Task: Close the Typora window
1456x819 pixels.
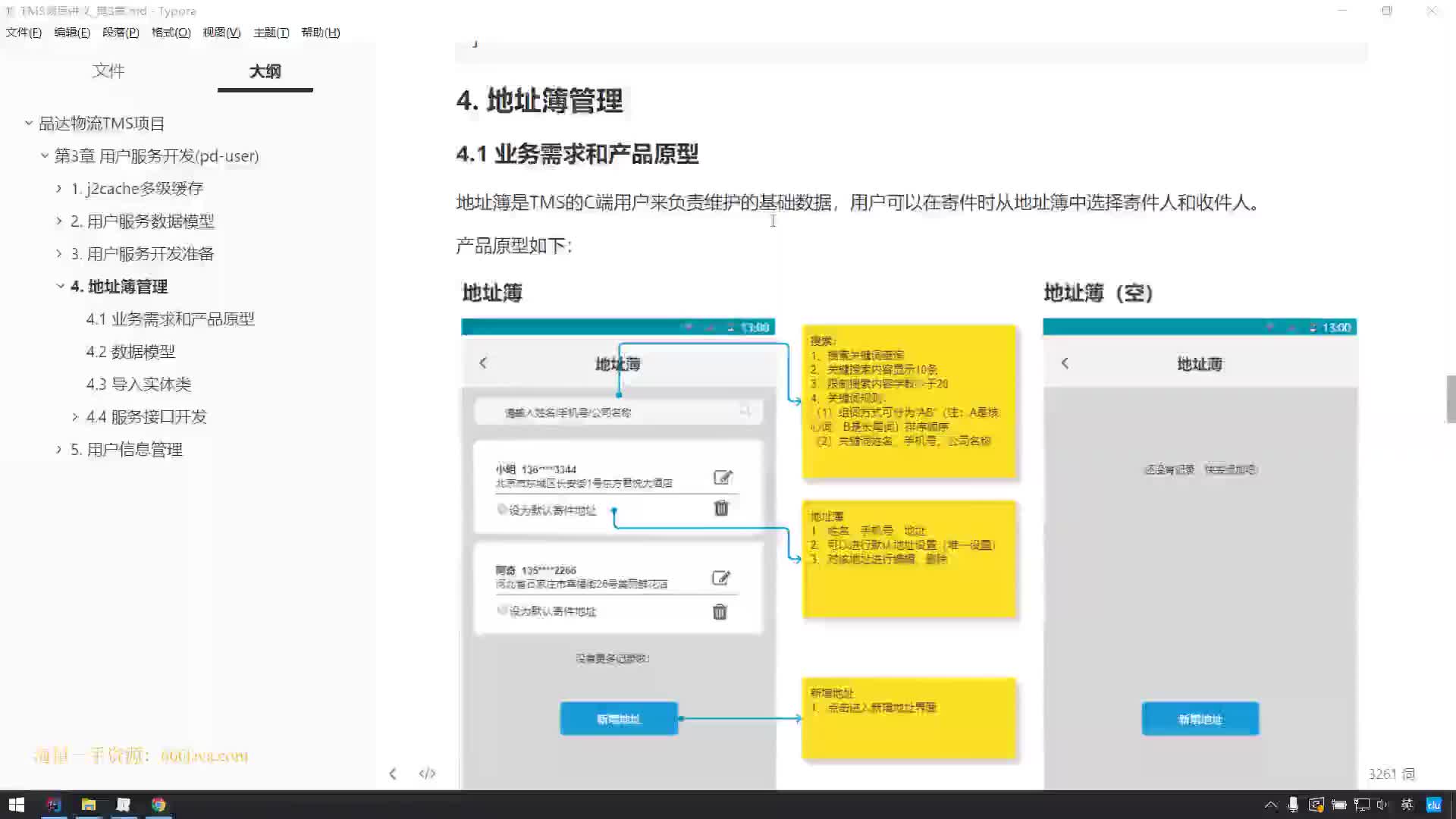Action: click(1432, 11)
